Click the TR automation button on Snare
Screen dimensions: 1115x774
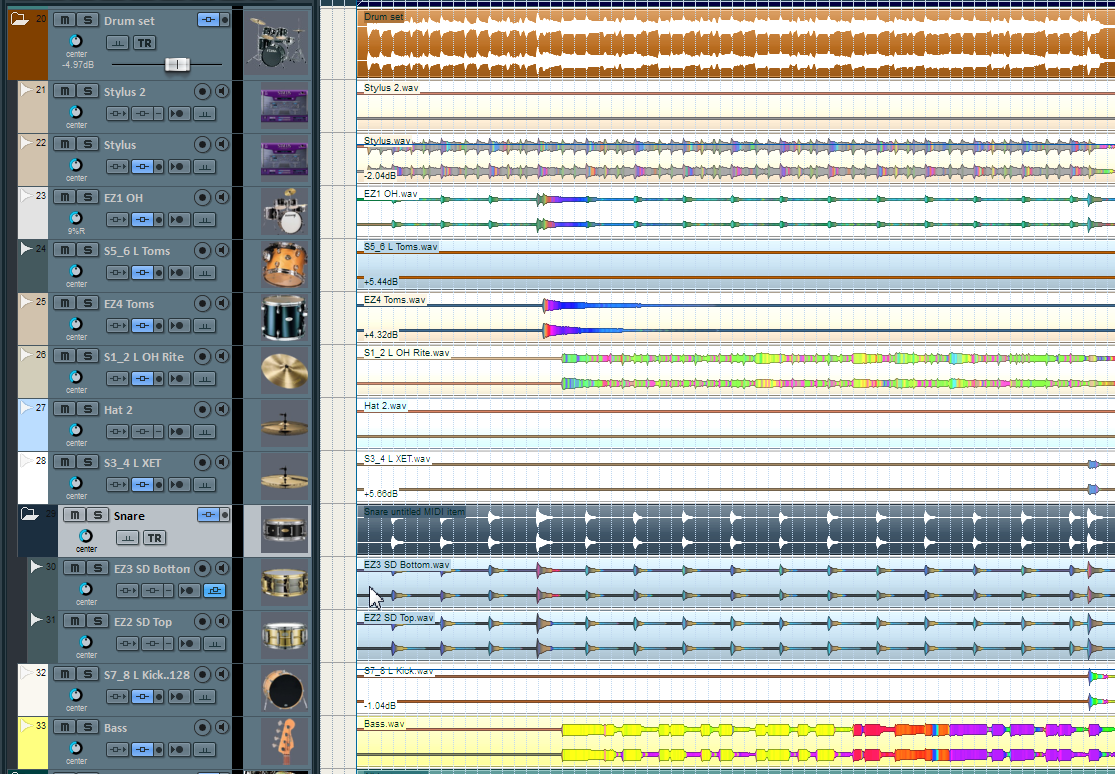pos(154,538)
